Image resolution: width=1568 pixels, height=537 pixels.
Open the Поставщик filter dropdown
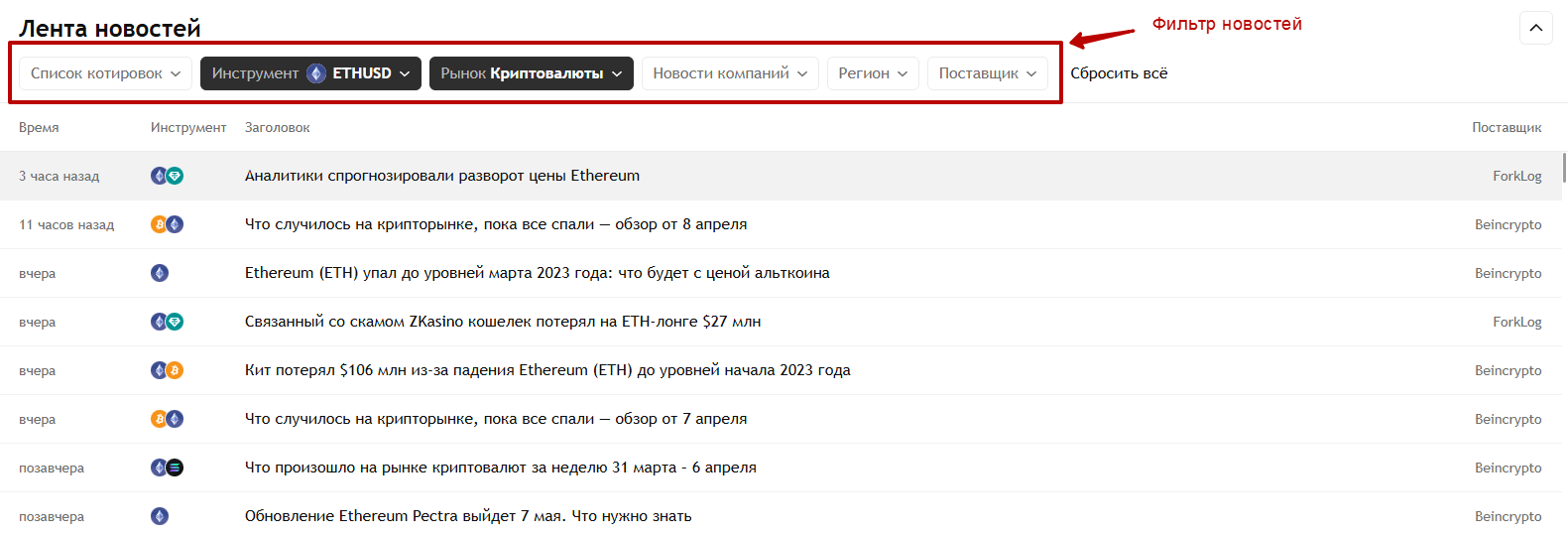click(987, 73)
